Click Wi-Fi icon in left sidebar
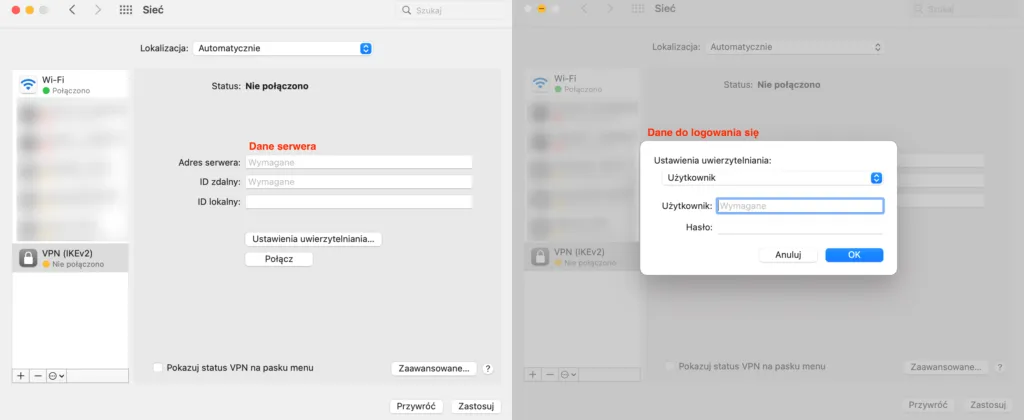Image resolution: width=1024 pixels, height=420 pixels. pos(28,84)
